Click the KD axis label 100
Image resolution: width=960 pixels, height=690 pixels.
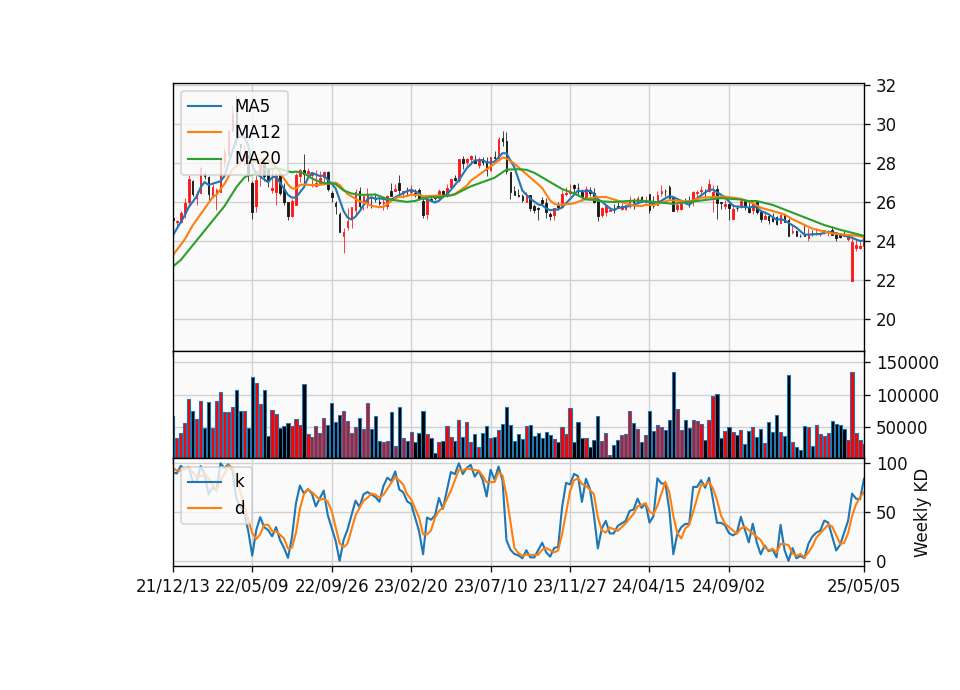tap(891, 464)
